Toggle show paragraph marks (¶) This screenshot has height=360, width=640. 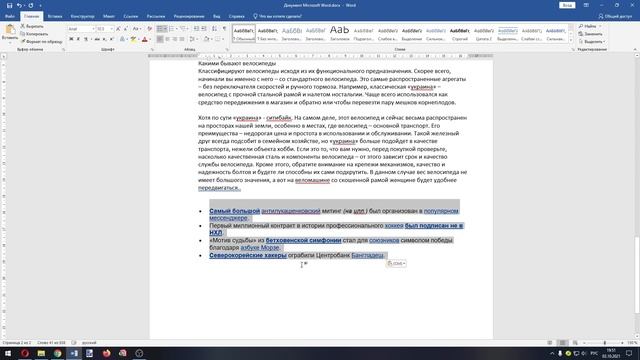coord(224,29)
